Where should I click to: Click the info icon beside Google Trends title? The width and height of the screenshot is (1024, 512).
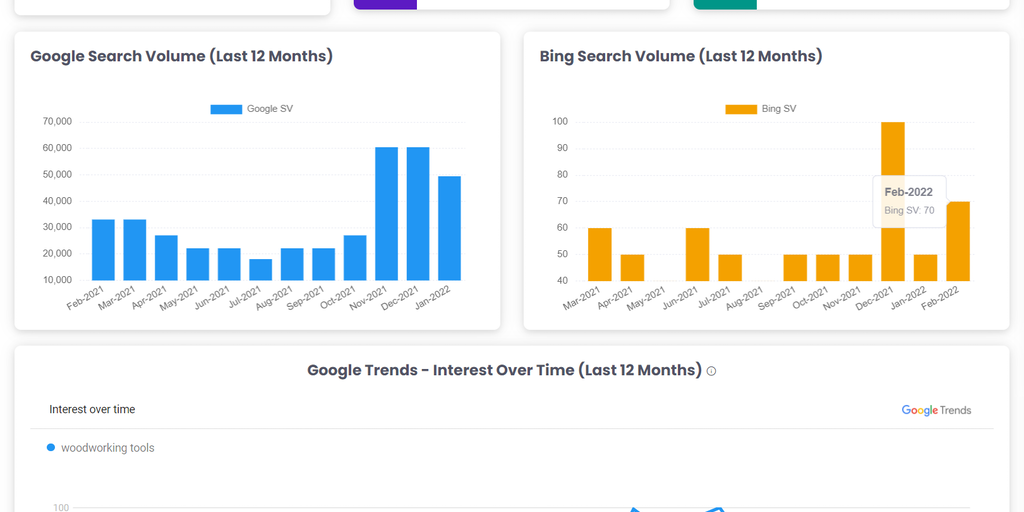click(712, 371)
